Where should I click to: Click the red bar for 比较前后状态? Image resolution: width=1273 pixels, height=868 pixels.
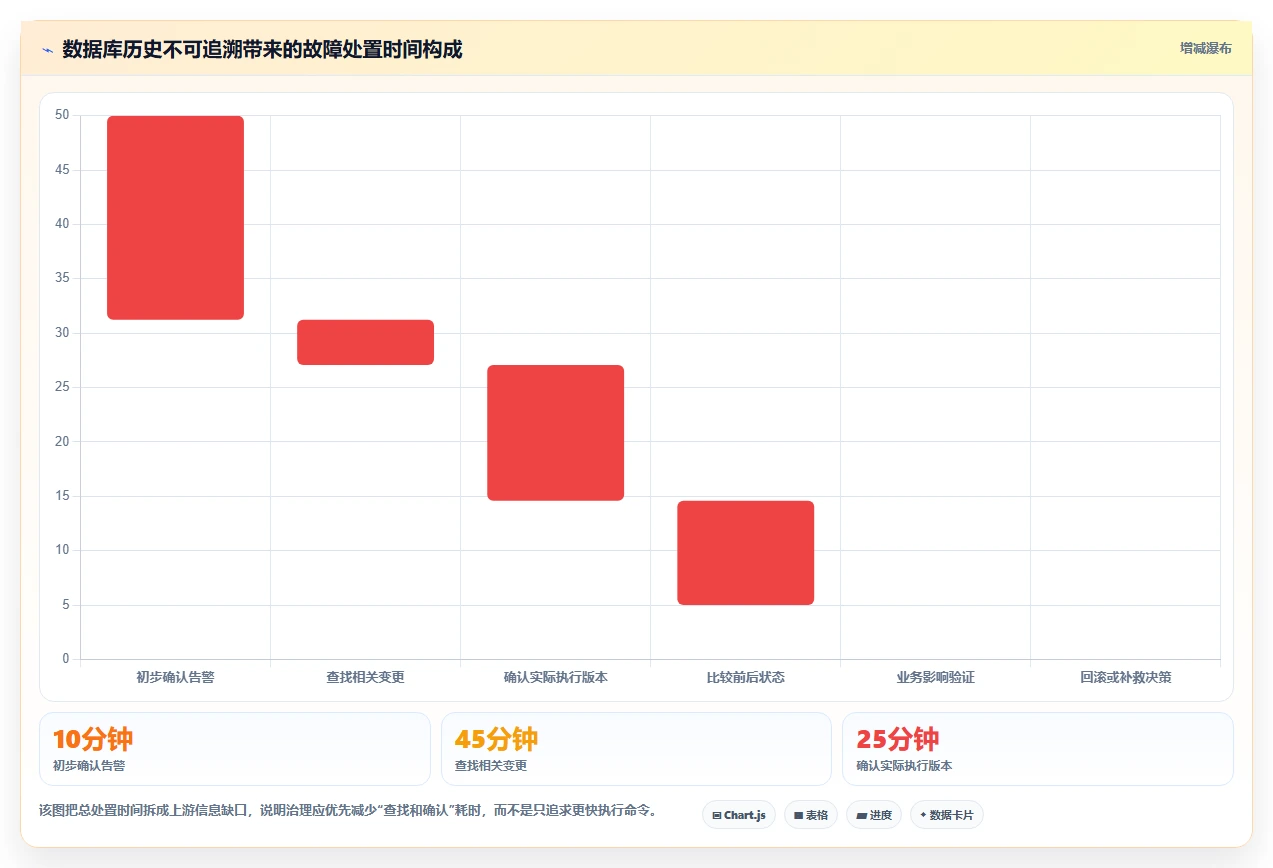[745, 553]
